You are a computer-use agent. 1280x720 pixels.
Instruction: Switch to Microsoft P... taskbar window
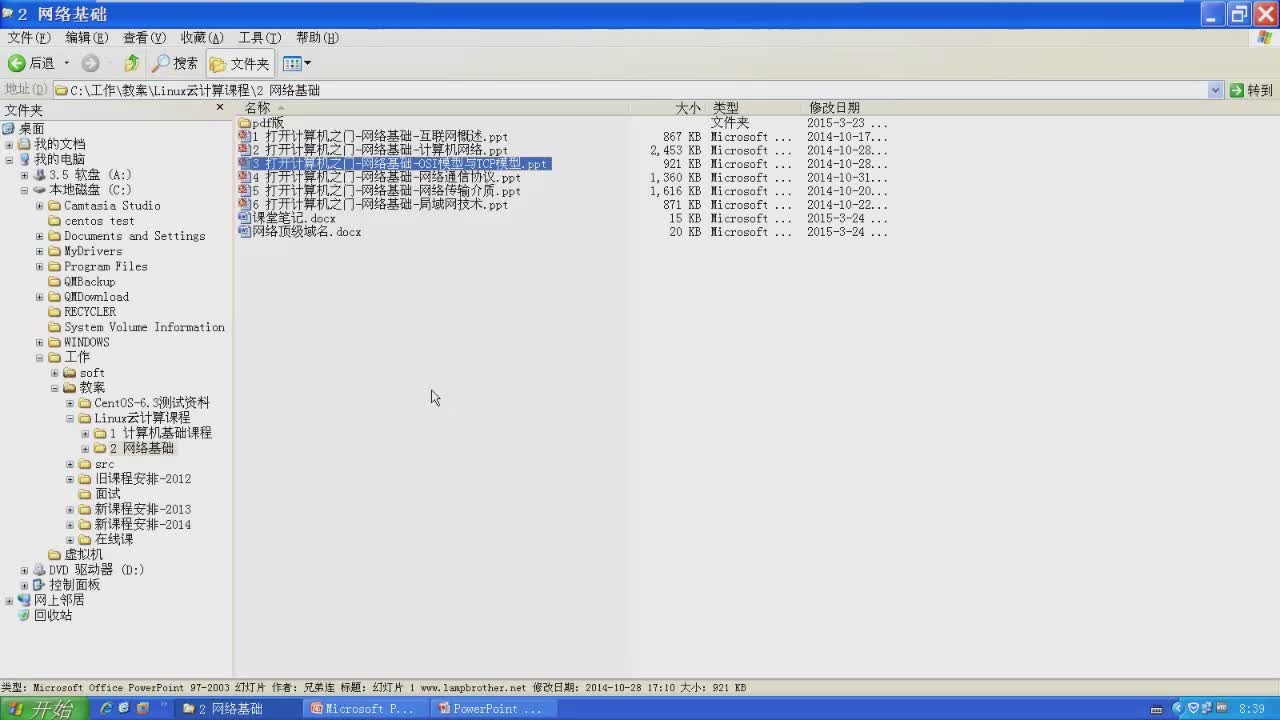click(x=367, y=709)
